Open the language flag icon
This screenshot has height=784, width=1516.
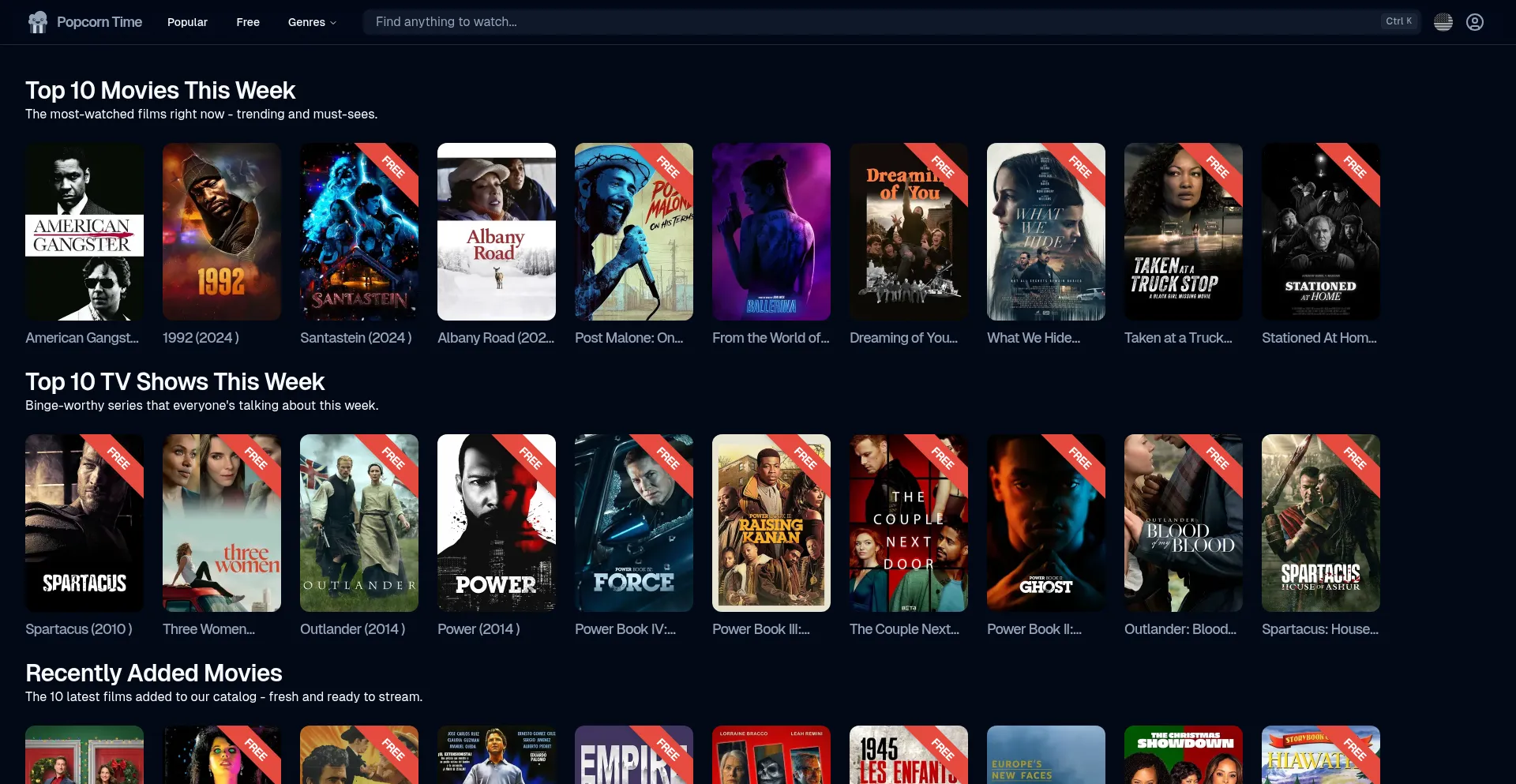1443,21
